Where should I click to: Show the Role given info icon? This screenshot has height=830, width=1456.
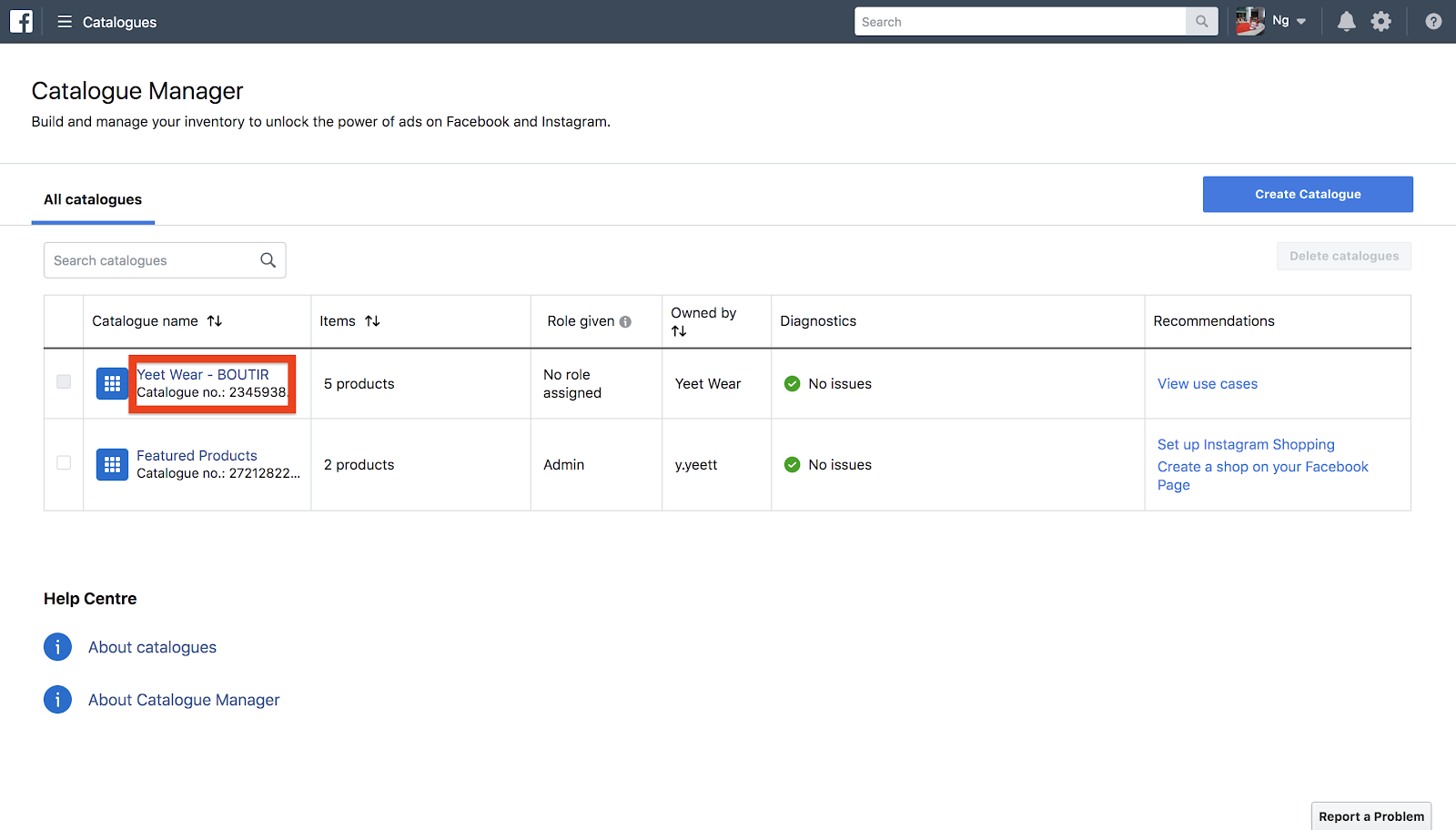coord(625,321)
